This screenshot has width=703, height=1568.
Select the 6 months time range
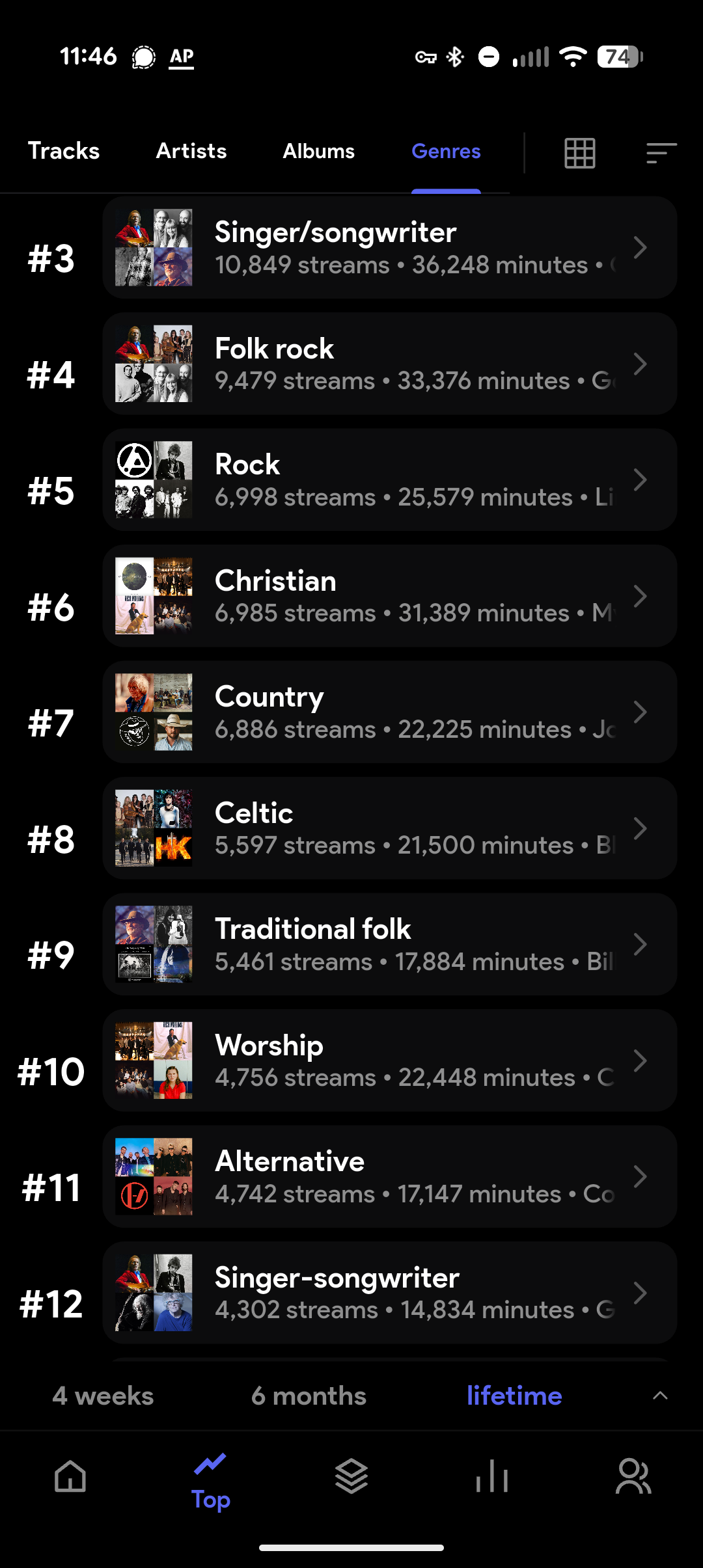pyautogui.click(x=309, y=1396)
